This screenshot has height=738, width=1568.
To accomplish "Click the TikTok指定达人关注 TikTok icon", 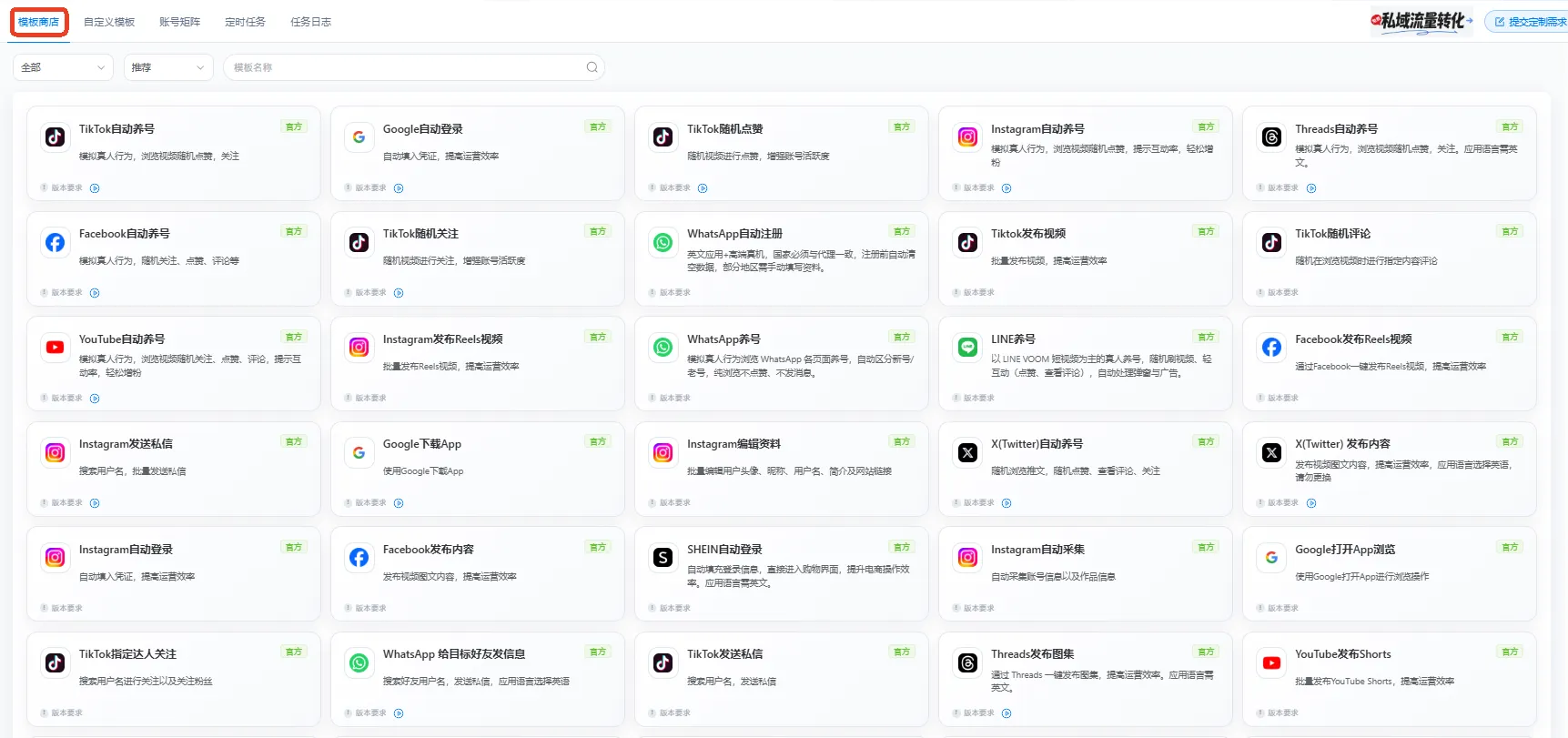I will tap(56, 662).
